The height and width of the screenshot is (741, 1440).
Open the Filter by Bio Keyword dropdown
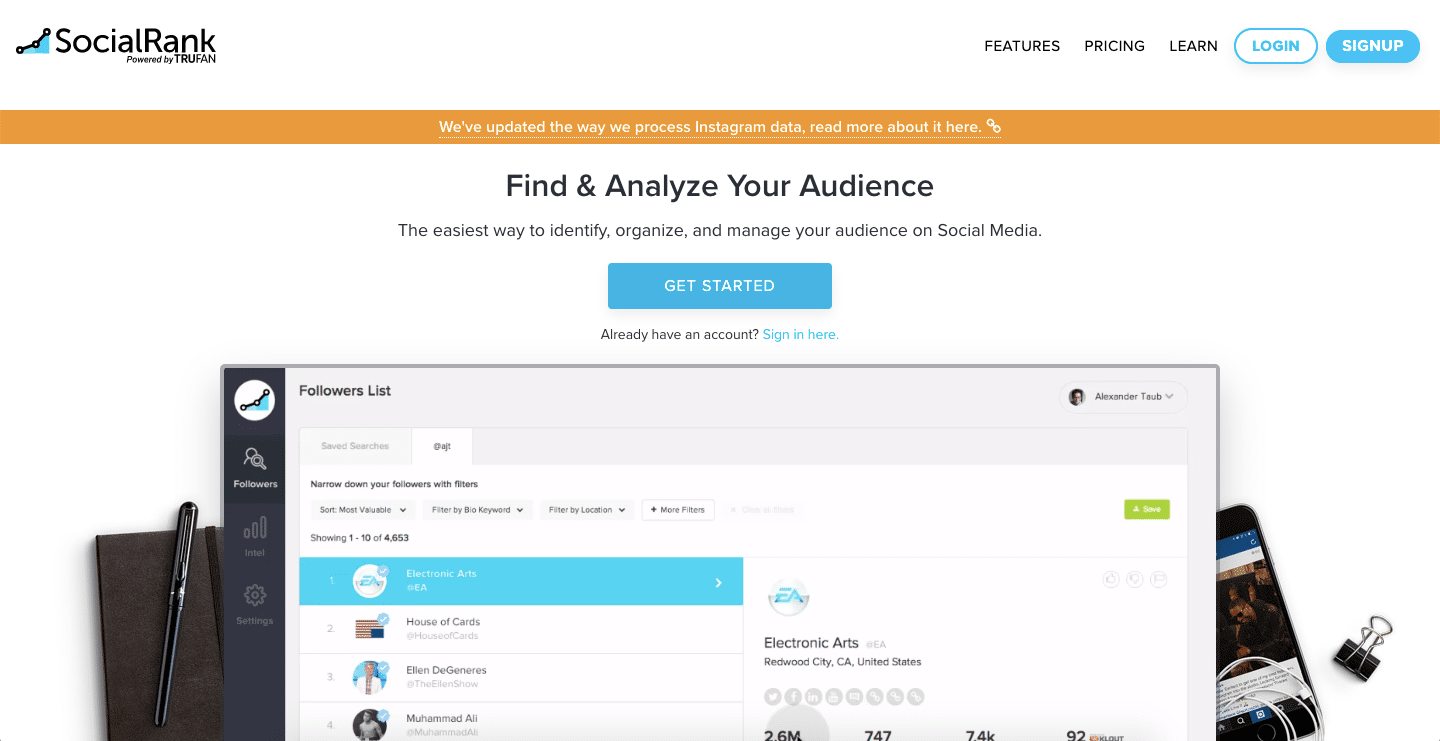477,510
